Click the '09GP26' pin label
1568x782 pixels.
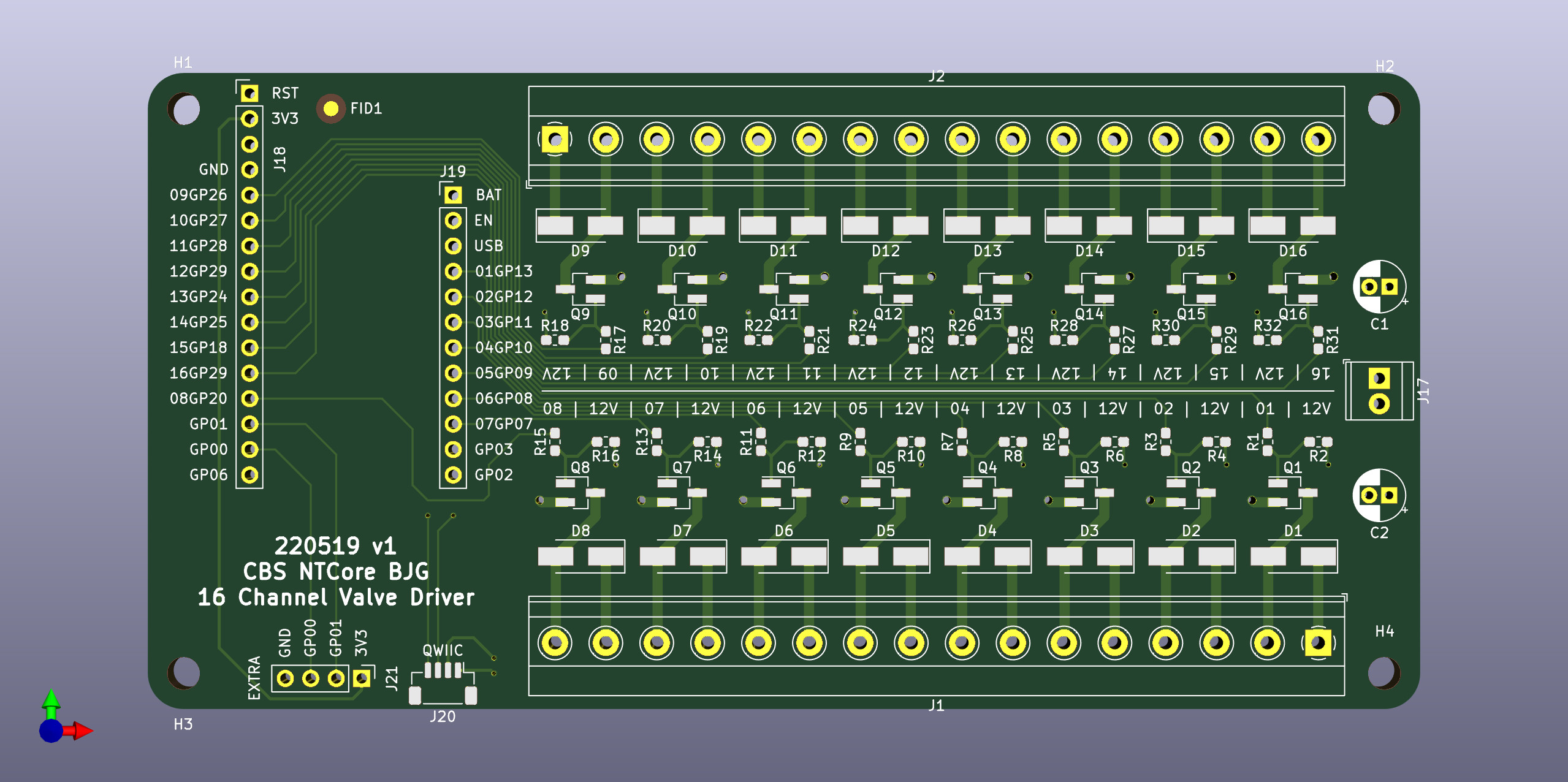(198, 195)
